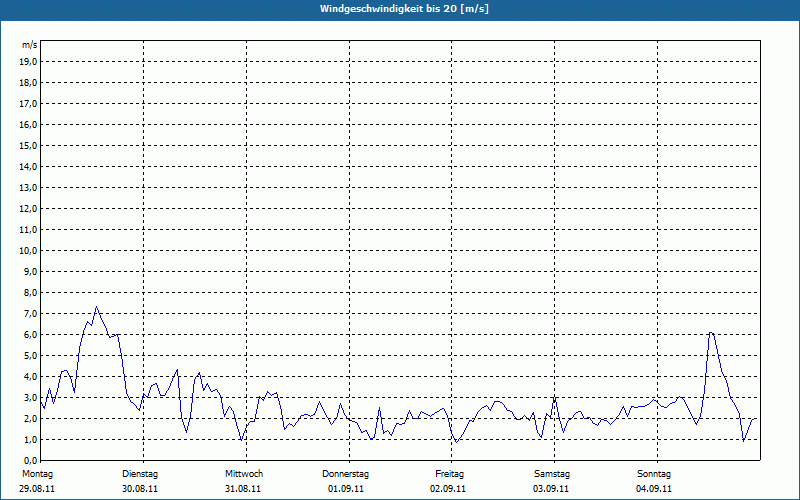Select the 8,0 y-axis label
The height and width of the screenshot is (500, 800).
(x=30, y=292)
